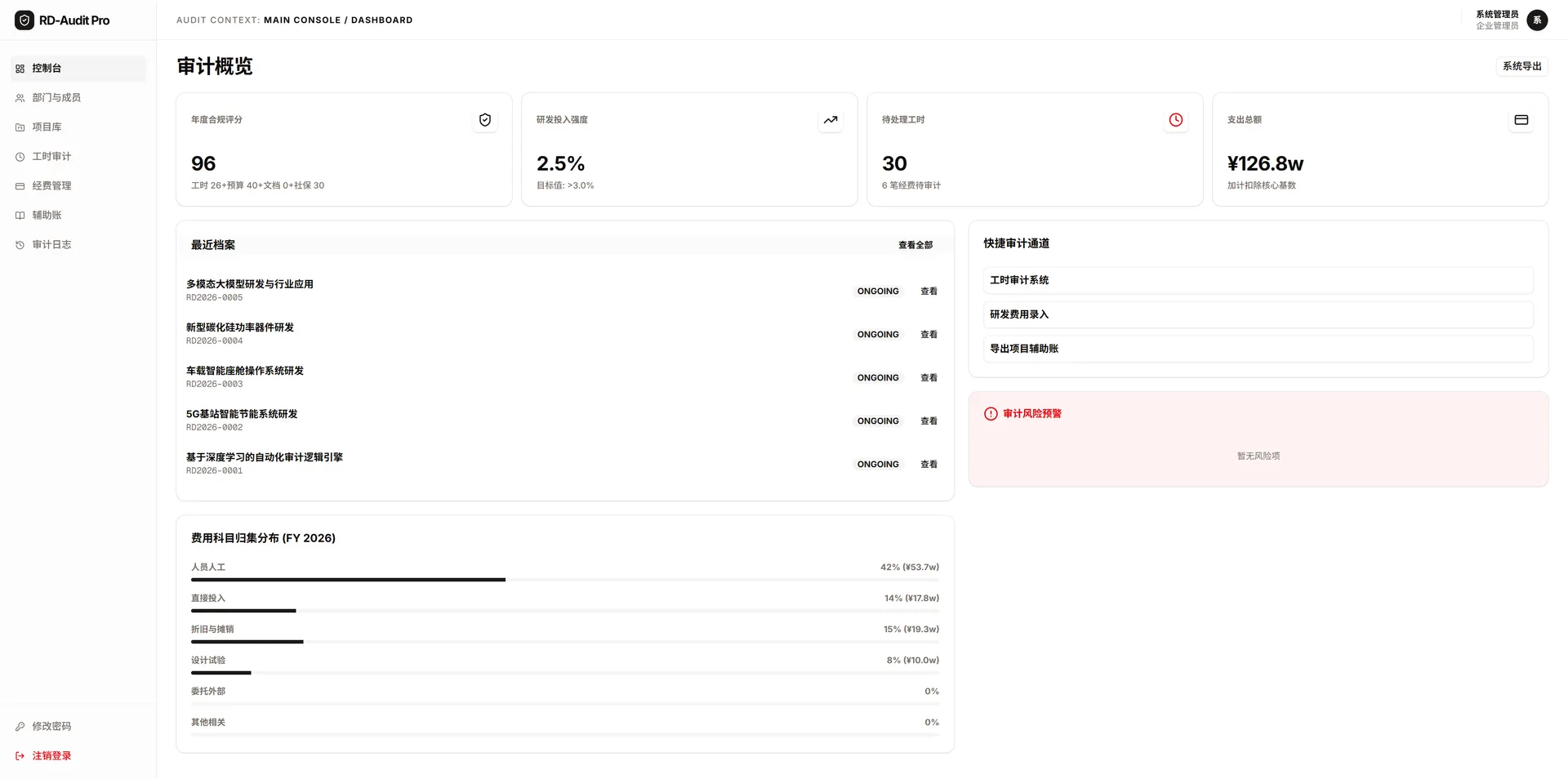Click ONGOING badge for RD2026-0002
The width and height of the screenshot is (1568, 779).
click(x=878, y=421)
